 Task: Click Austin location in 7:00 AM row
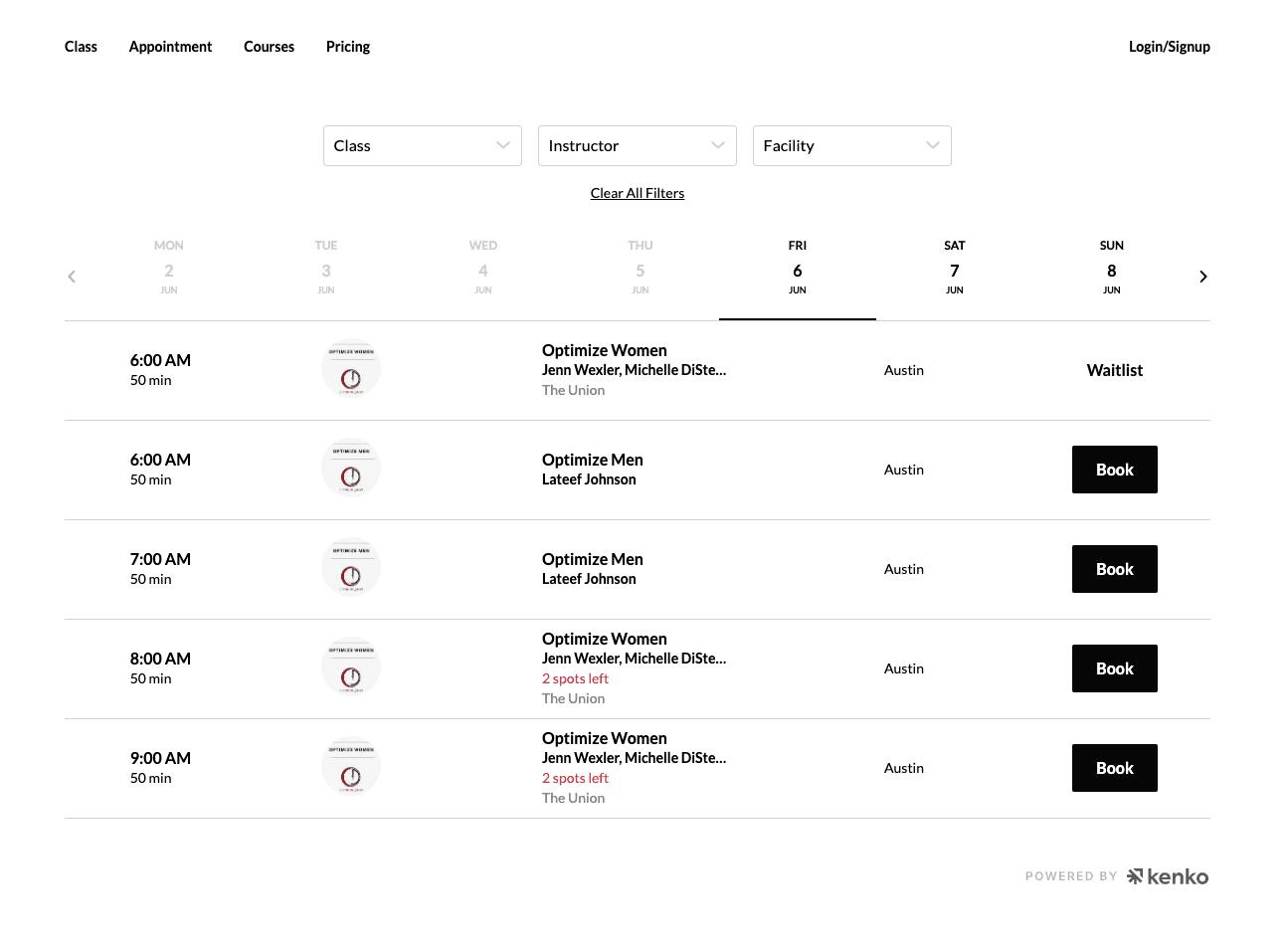pos(904,569)
